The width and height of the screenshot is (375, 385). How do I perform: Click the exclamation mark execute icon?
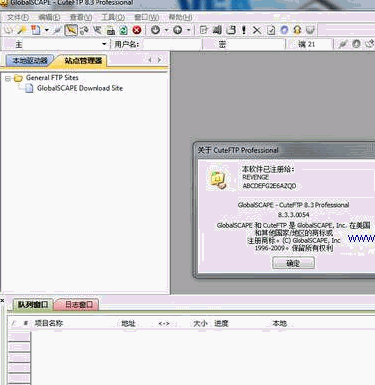[x=244, y=30]
